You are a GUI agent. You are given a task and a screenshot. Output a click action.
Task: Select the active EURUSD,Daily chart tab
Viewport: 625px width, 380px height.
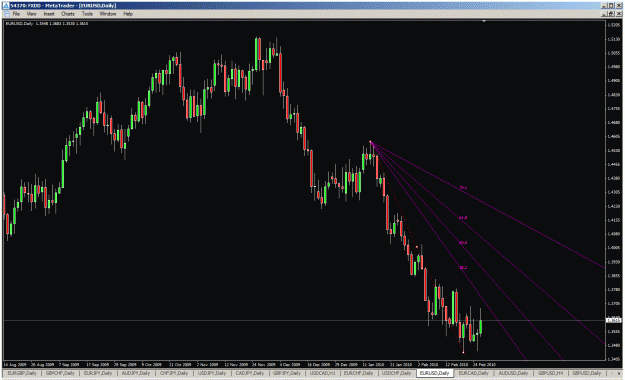[434, 373]
